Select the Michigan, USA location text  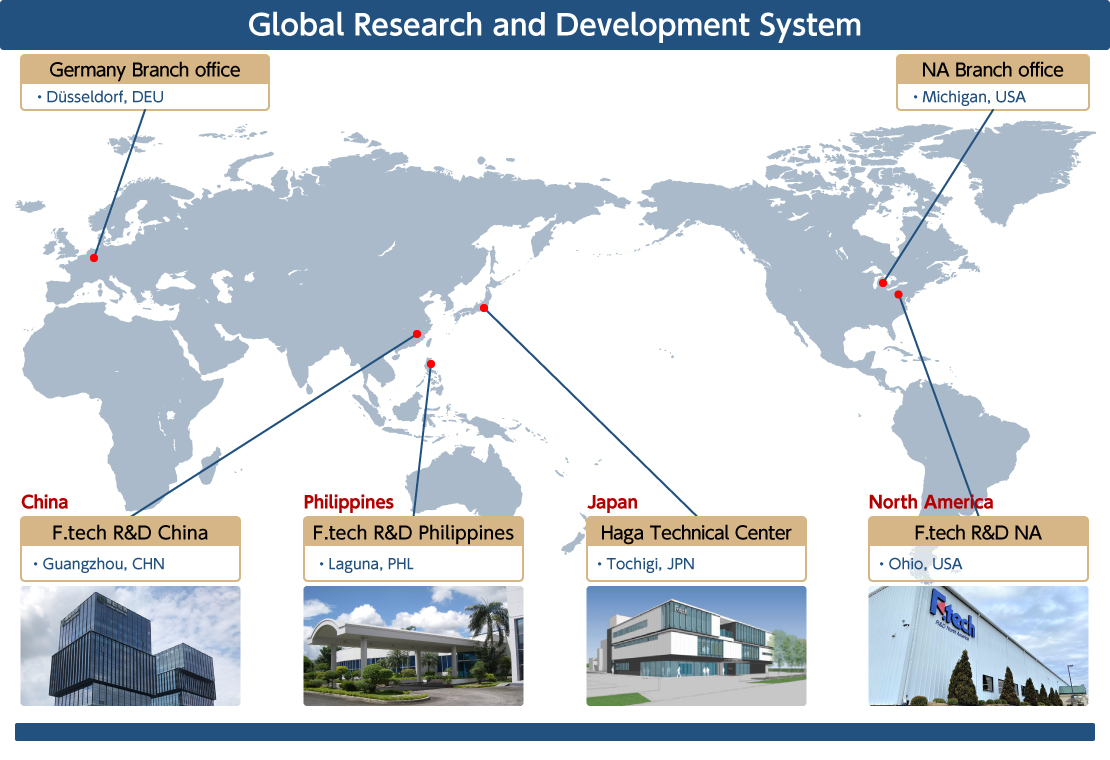[973, 97]
